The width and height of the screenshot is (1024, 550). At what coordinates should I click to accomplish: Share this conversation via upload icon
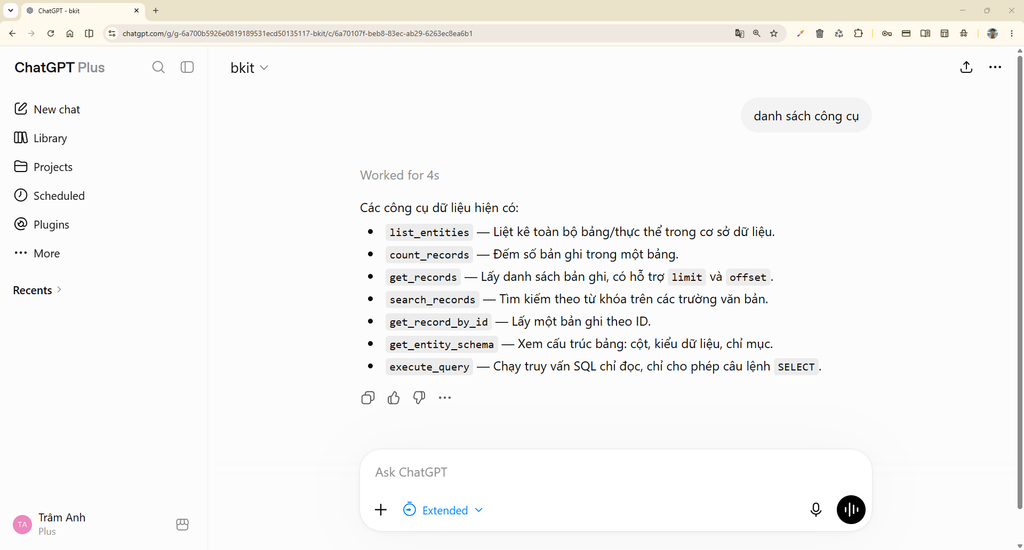click(x=966, y=67)
